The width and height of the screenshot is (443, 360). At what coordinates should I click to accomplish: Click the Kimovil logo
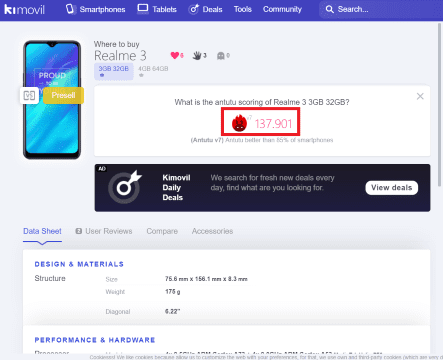(x=24, y=9)
